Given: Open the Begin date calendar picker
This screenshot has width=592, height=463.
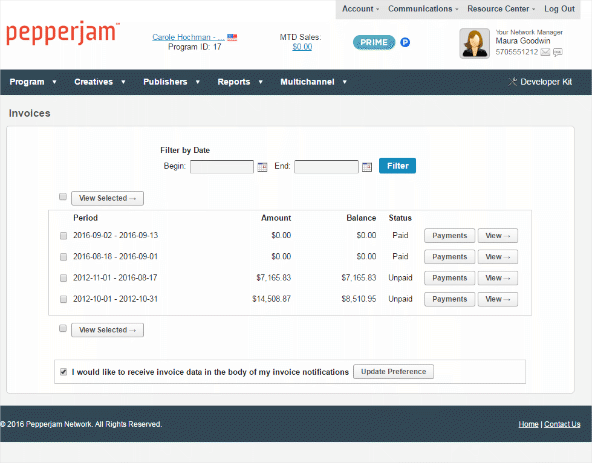Looking at the screenshot, I should pos(262,167).
